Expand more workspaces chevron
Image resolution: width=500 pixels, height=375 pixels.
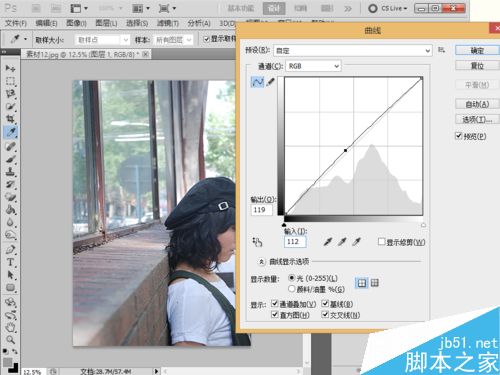tap(348, 8)
